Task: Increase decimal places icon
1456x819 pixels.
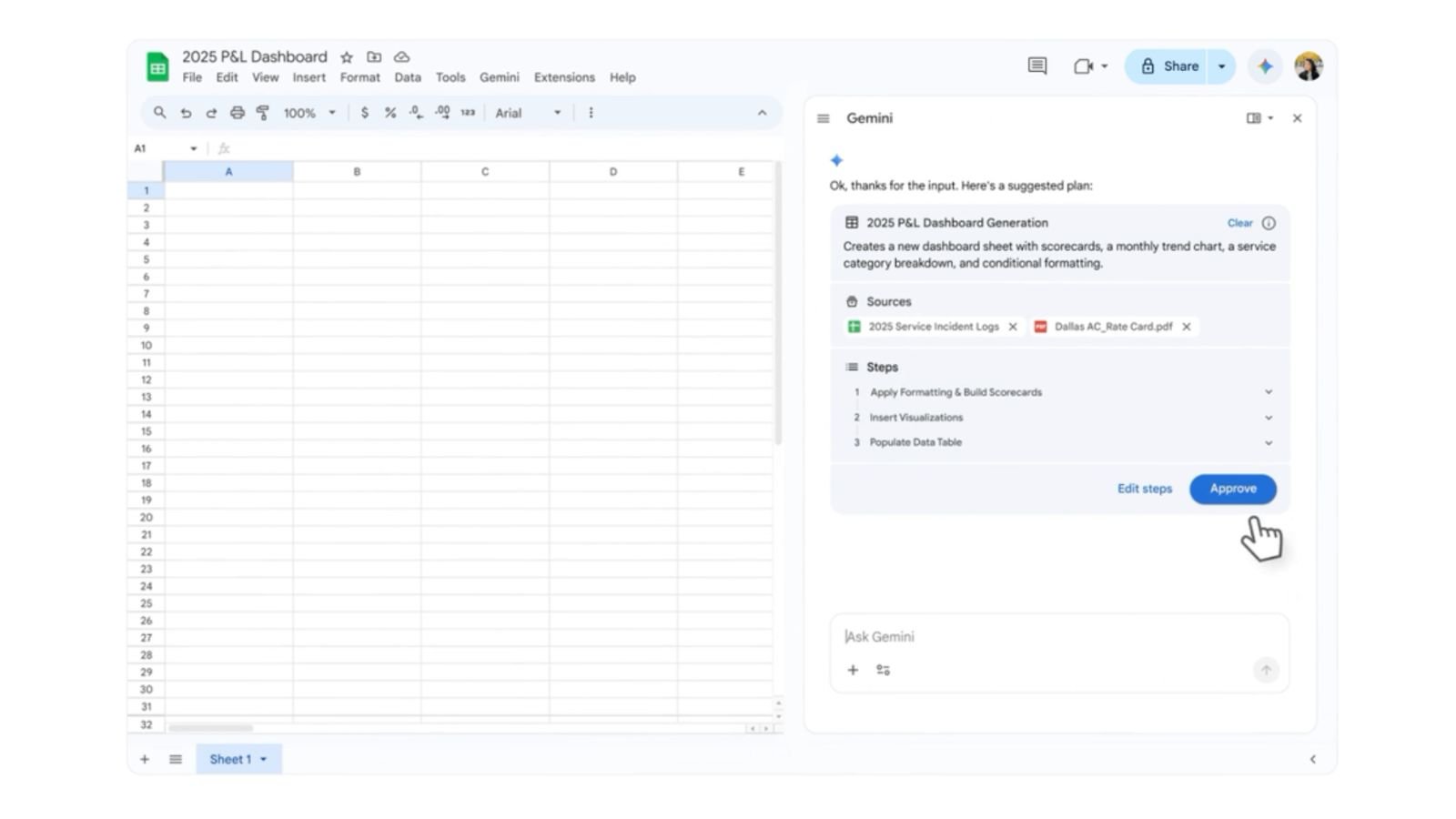Action: pyautogui.click(x=442, y=113)
